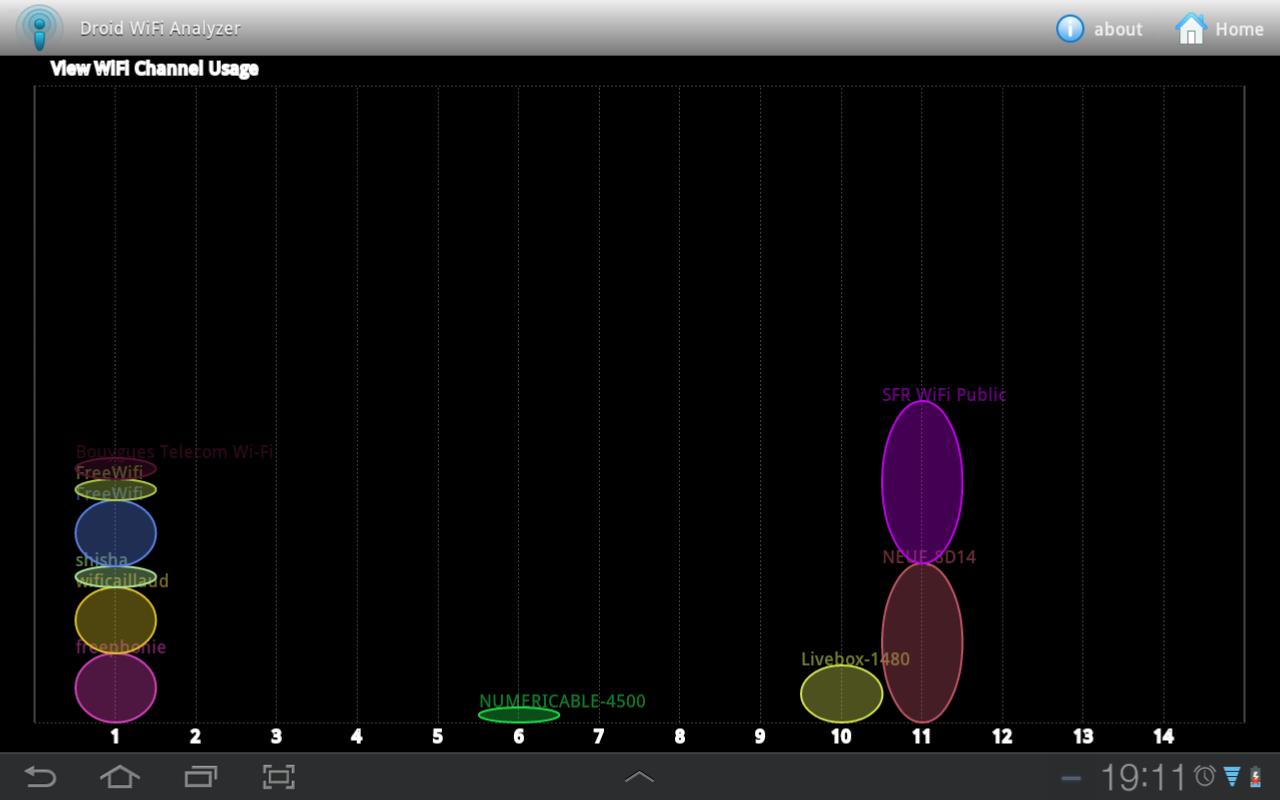Click the View WiFi Channel Usage heading
Image resolution: width=1280 pixels, height=800 pixels.
click(x=154, y=68)
